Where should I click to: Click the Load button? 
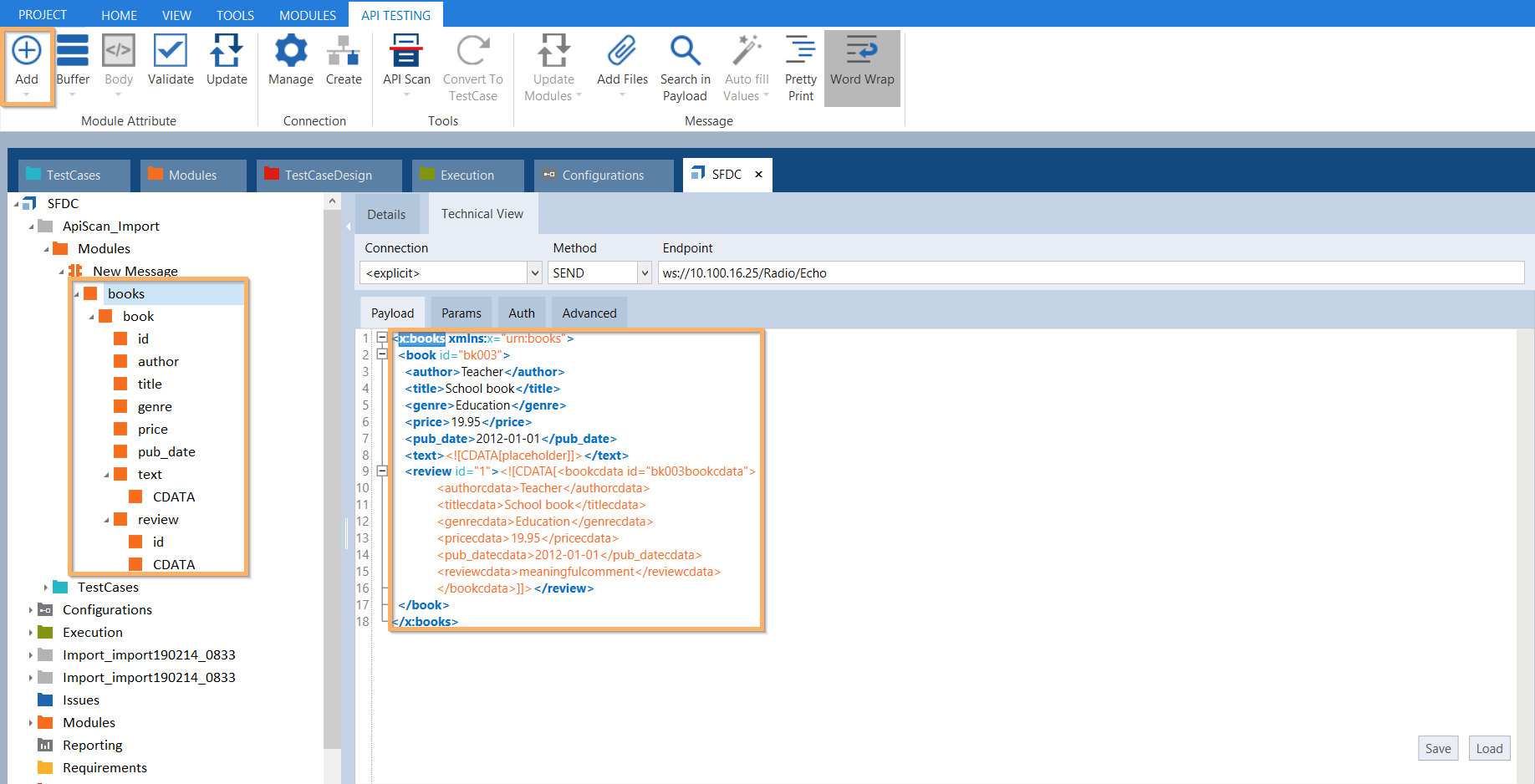click(x=1488, y=749)
